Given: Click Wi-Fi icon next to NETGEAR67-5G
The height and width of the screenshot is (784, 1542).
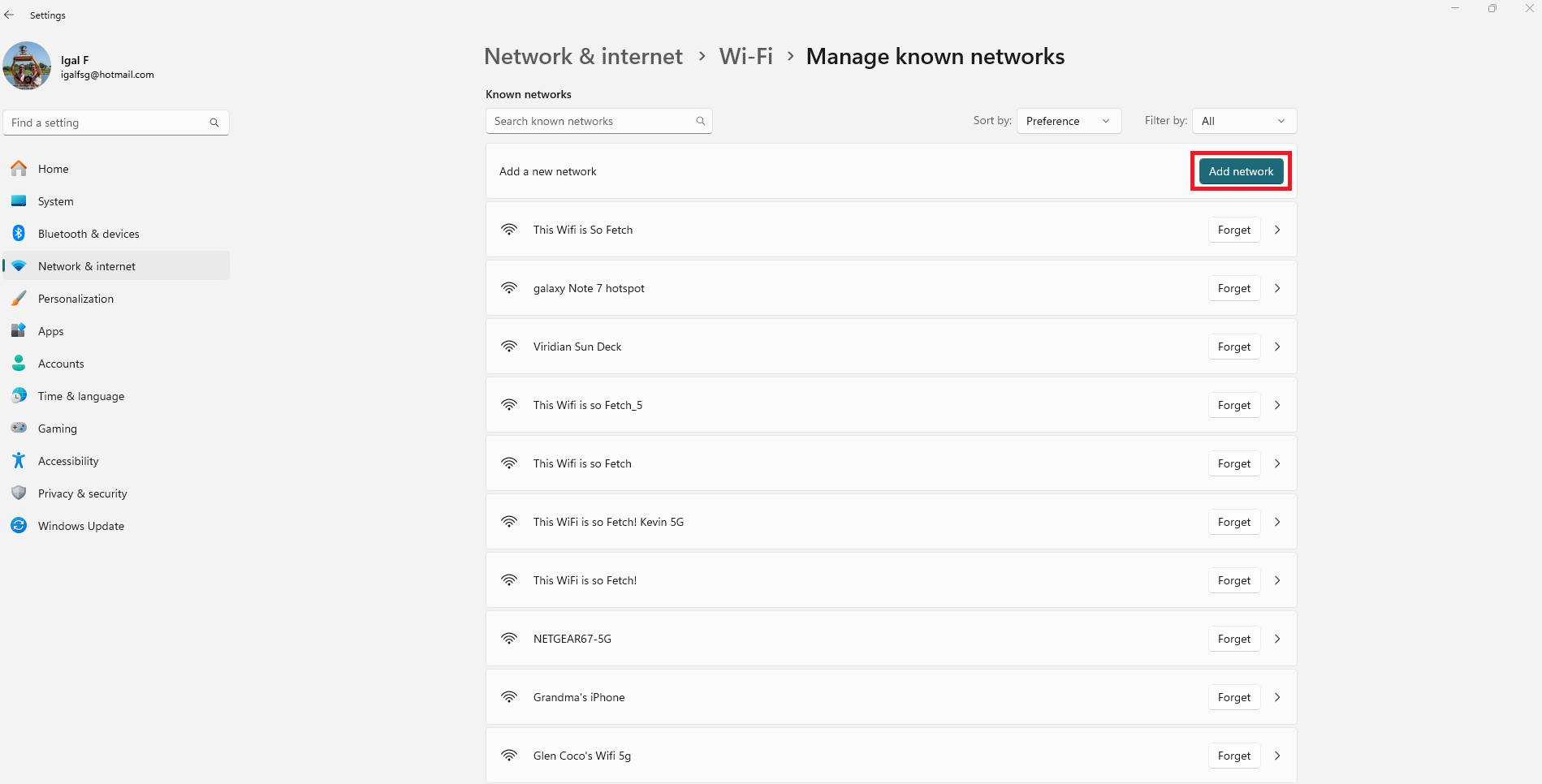Looking at the screenshot, I should [509, 639].
